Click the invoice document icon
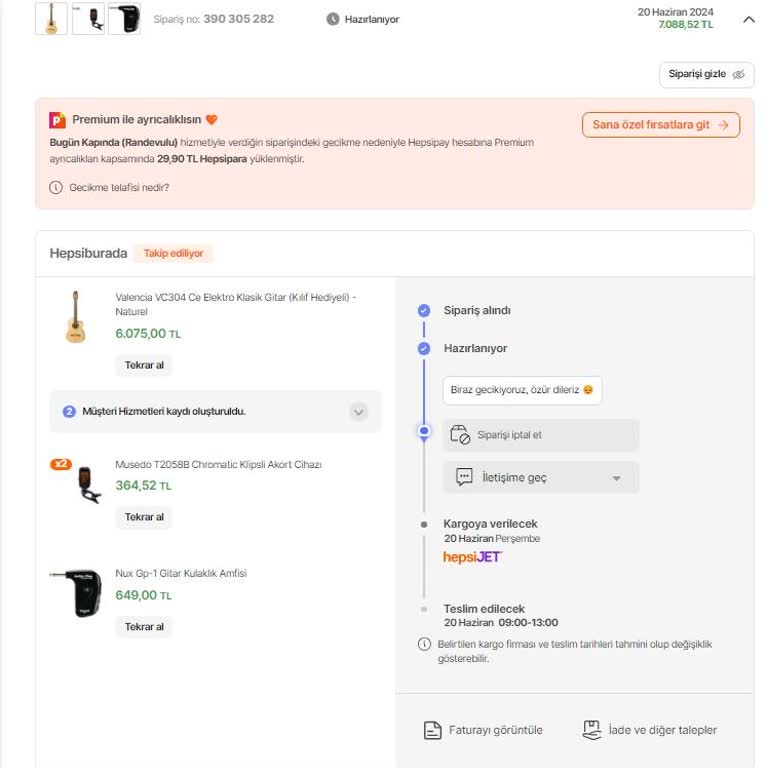The width and height of the screenshot is (768, 768). 432,730
